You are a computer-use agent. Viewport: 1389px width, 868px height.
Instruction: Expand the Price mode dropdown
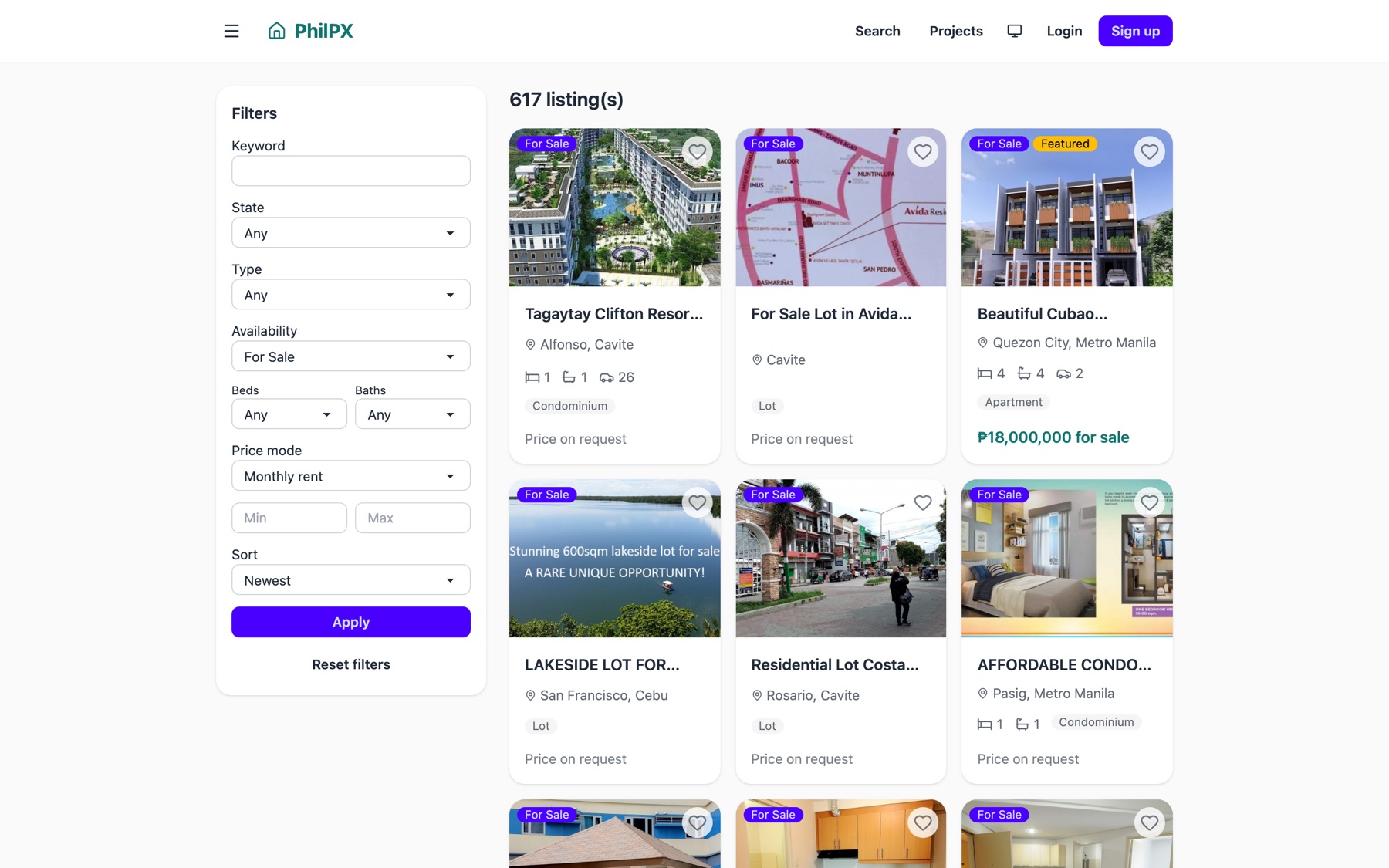[x=351, y=476]
